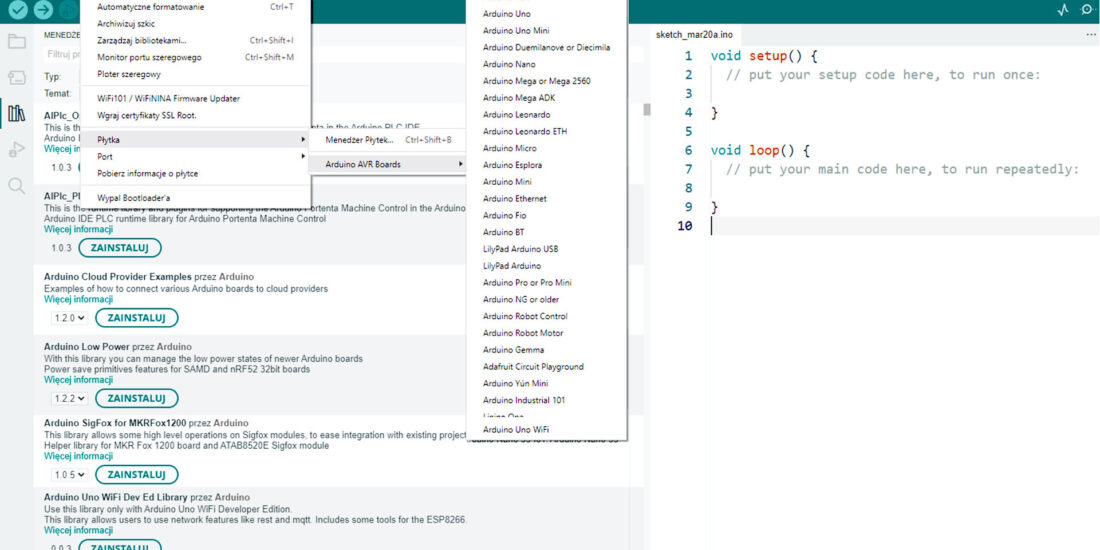Select Arduino Pro or Pro Mini

pyautogui.click(x=546, y=283)
